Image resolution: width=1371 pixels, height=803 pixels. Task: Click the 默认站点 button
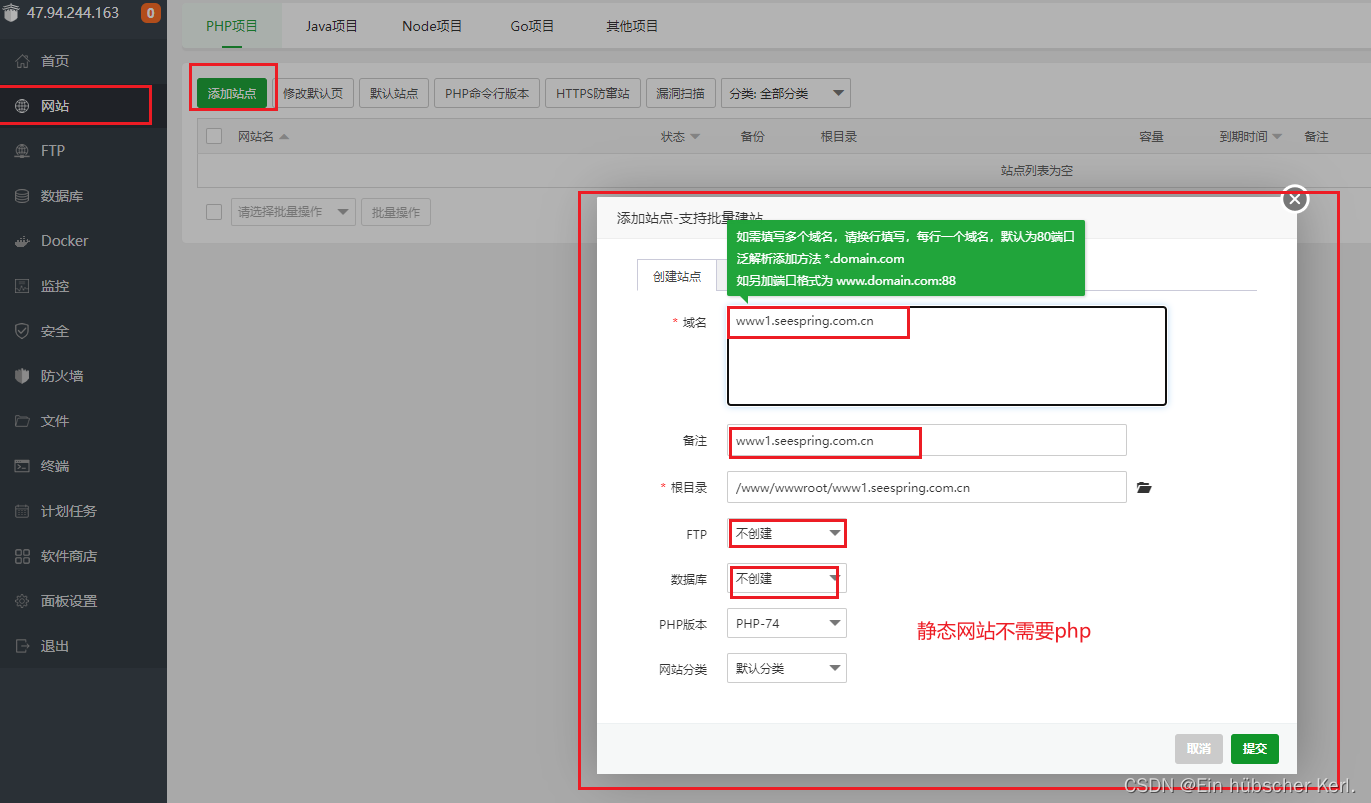pos(394,93)
